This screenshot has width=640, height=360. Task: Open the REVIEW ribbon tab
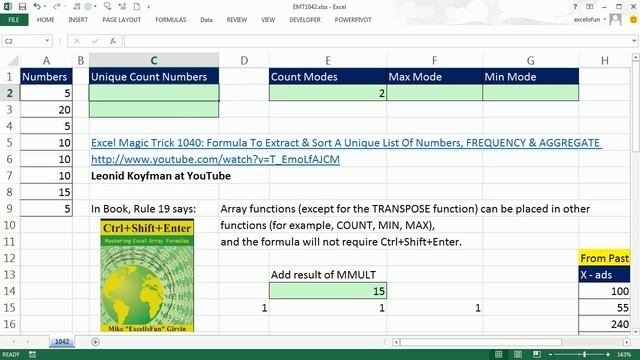coord(237,20)
